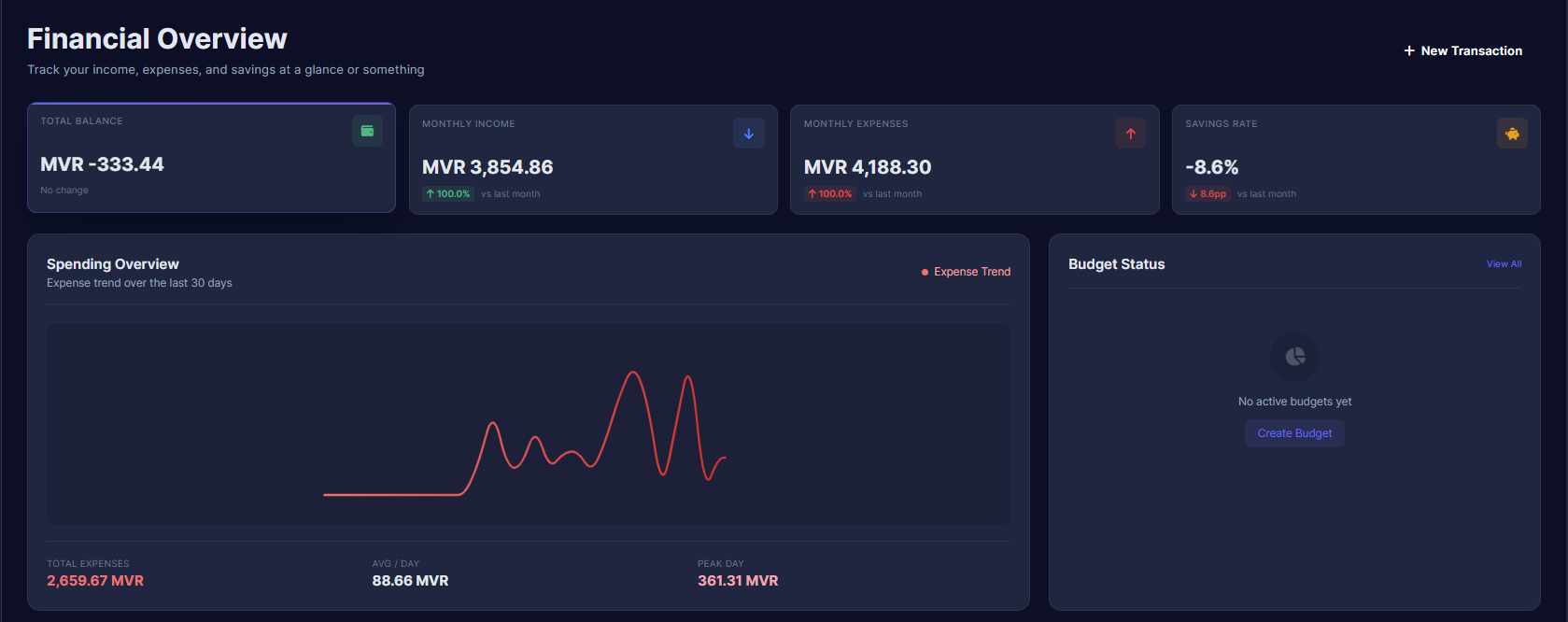Image resolution: width=1568 pixels, height=622 pixels.
Task: Click the Track your income subtitle text
Action: click(x=226, y=70)
